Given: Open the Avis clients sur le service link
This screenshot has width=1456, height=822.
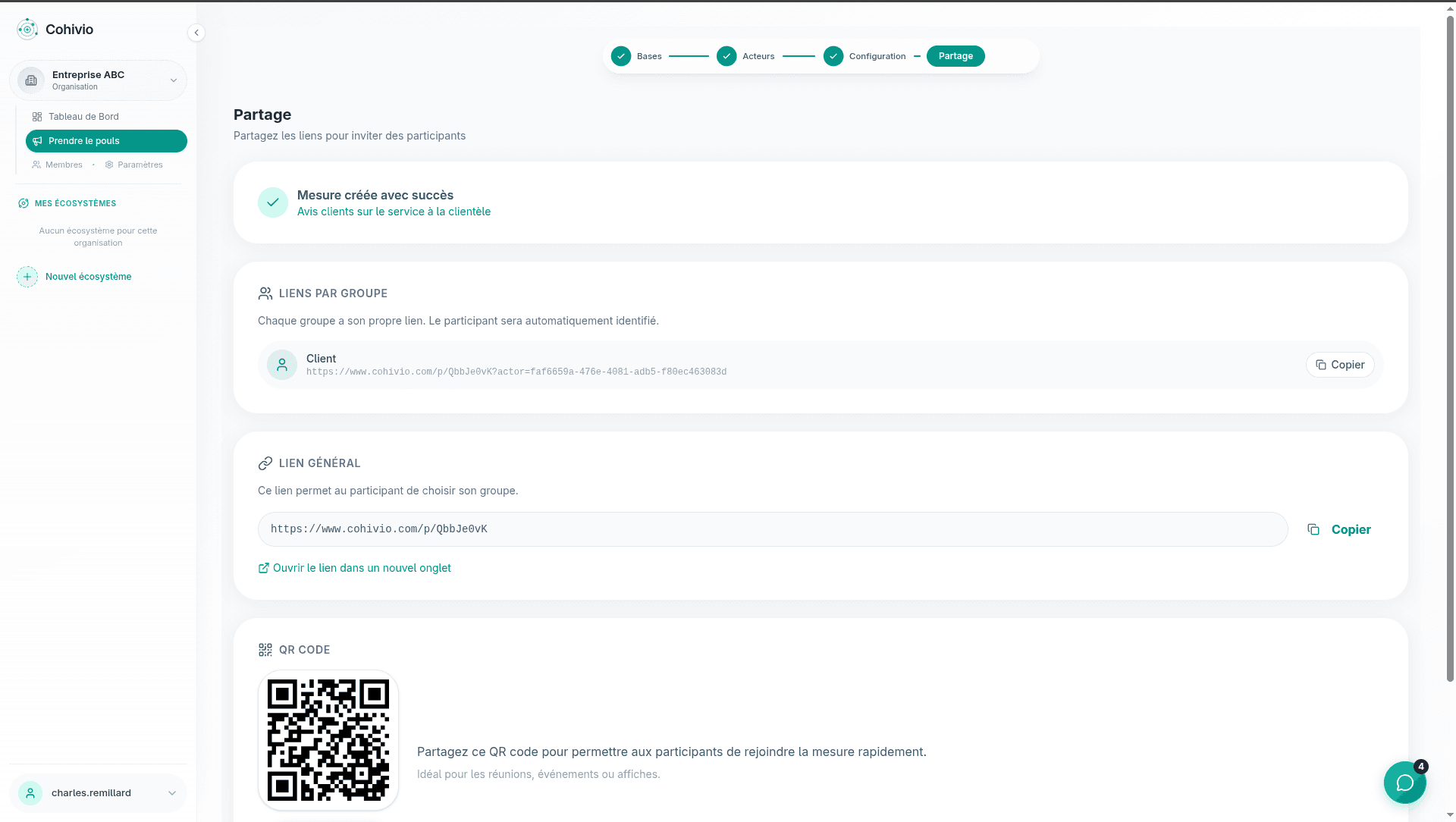Looking at the screenshot, I should pyautogui.click(x=394, y=212).
